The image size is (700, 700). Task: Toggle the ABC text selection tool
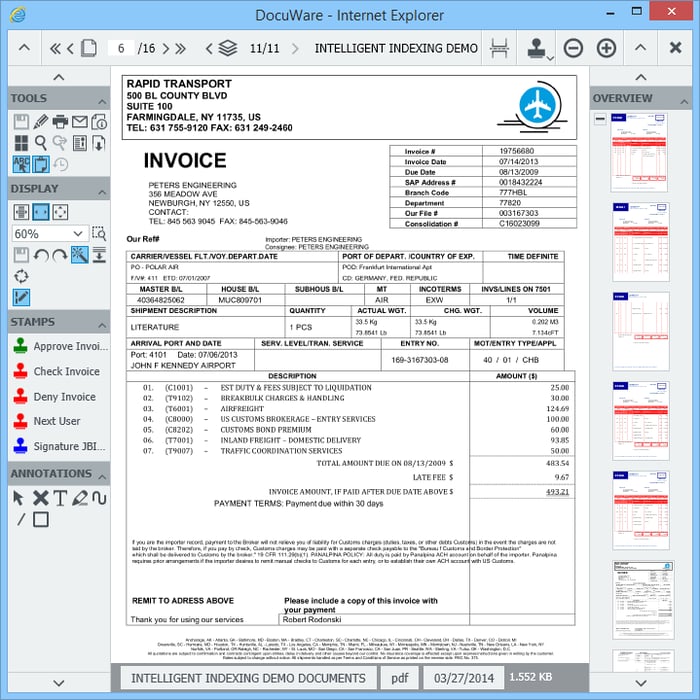(22, 164)
